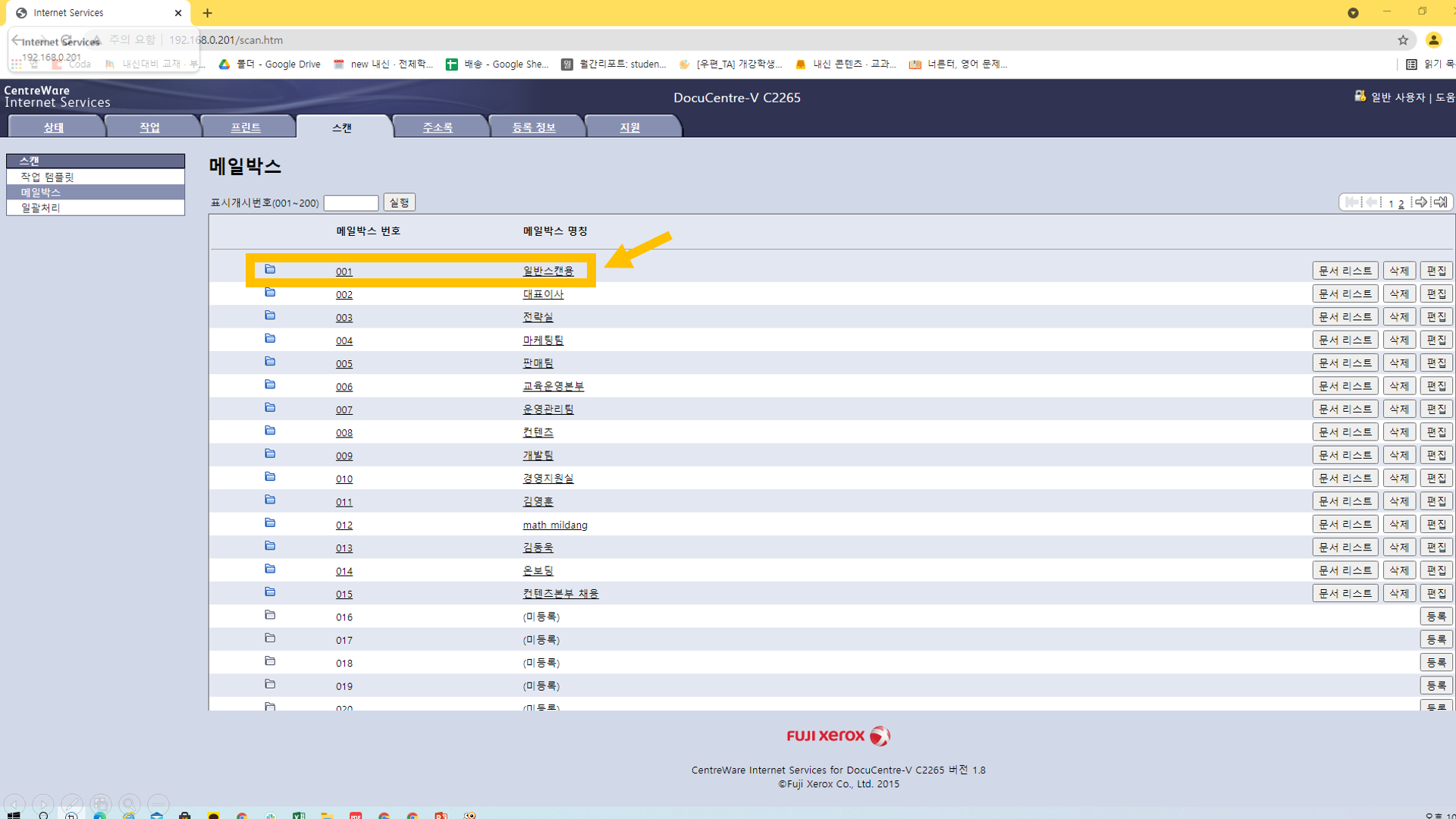Select 일괄처리 in the sidebar
This screenshot has height=819, width=1456.
(x=40, y=208)
